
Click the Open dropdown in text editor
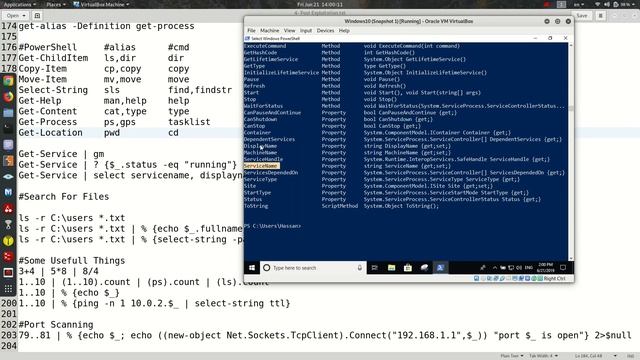coord(16,16)
